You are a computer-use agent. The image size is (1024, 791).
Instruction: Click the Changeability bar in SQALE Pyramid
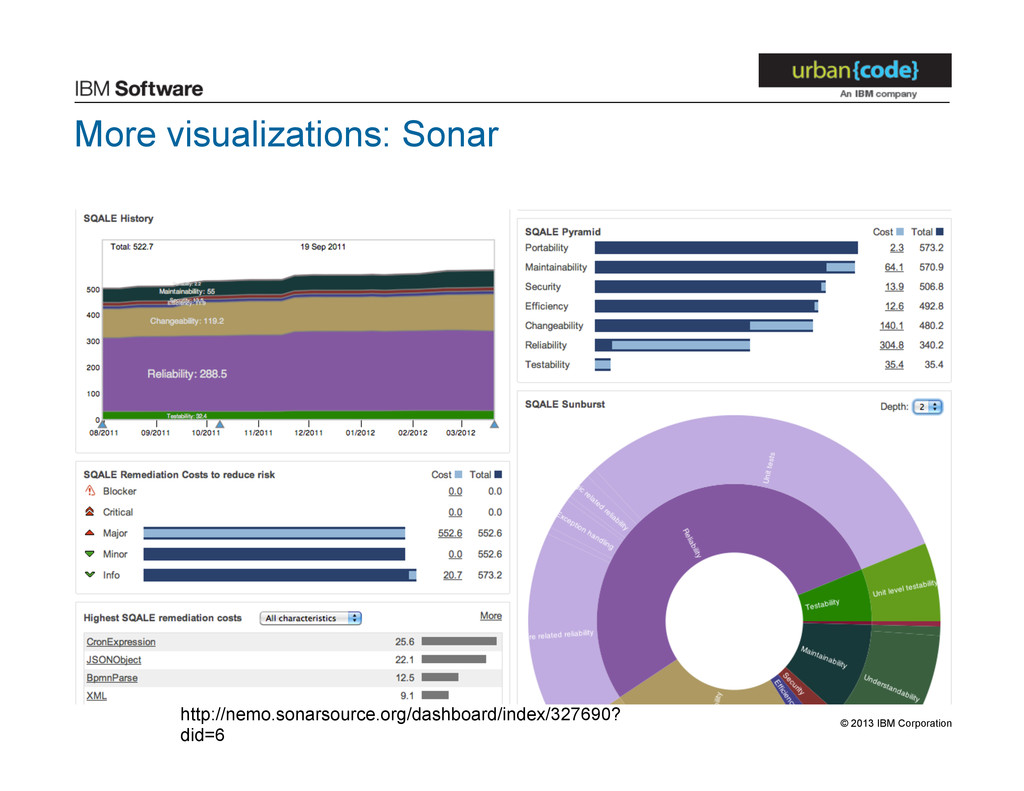pyautogui.click(x=704, y=326)
